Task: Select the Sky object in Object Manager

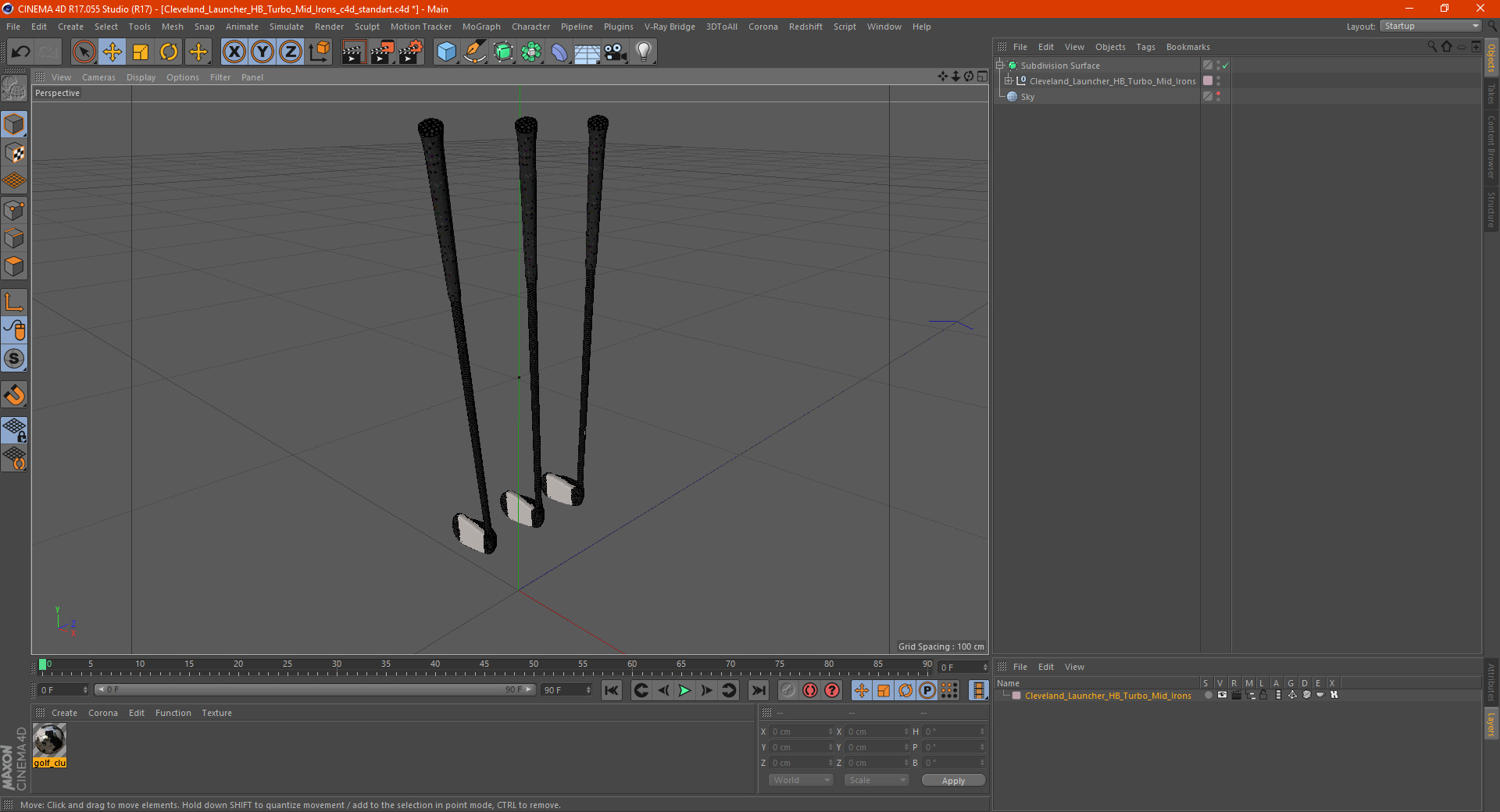Action: coord(1027,97)
